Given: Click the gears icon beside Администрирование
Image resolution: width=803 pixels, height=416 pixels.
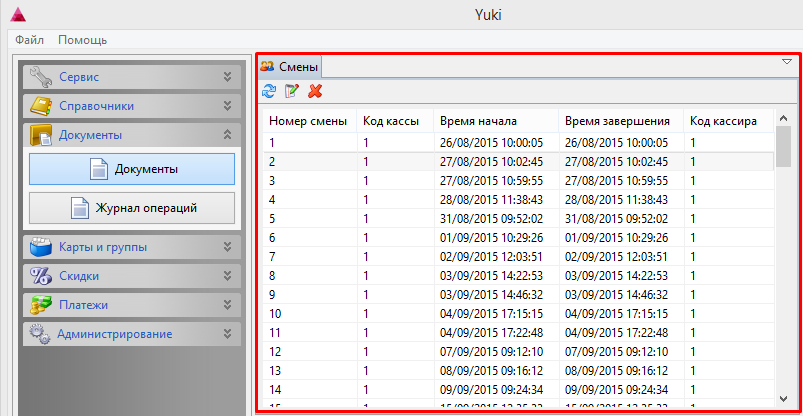Looking at the screenshot, I should click(x=40, y=334).
